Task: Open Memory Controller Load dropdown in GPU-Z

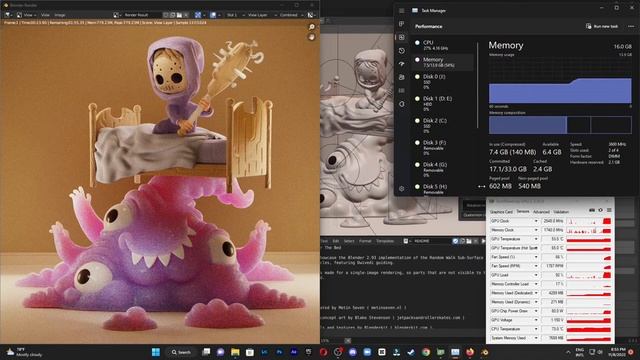Action: (536, 284)
